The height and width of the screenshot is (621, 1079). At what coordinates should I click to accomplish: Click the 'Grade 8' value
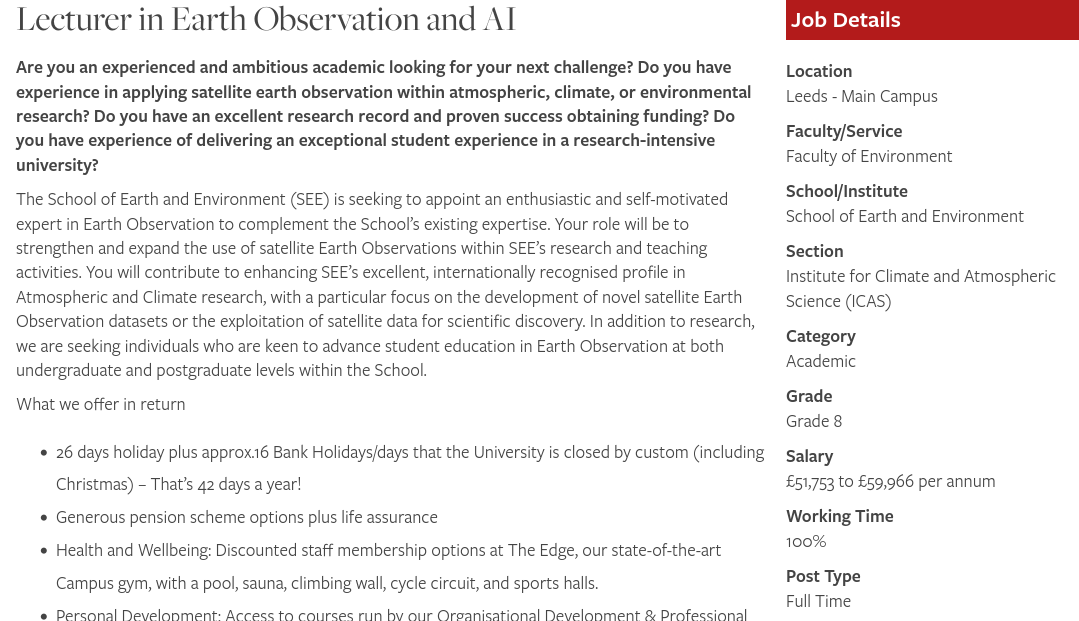[814, 421]
